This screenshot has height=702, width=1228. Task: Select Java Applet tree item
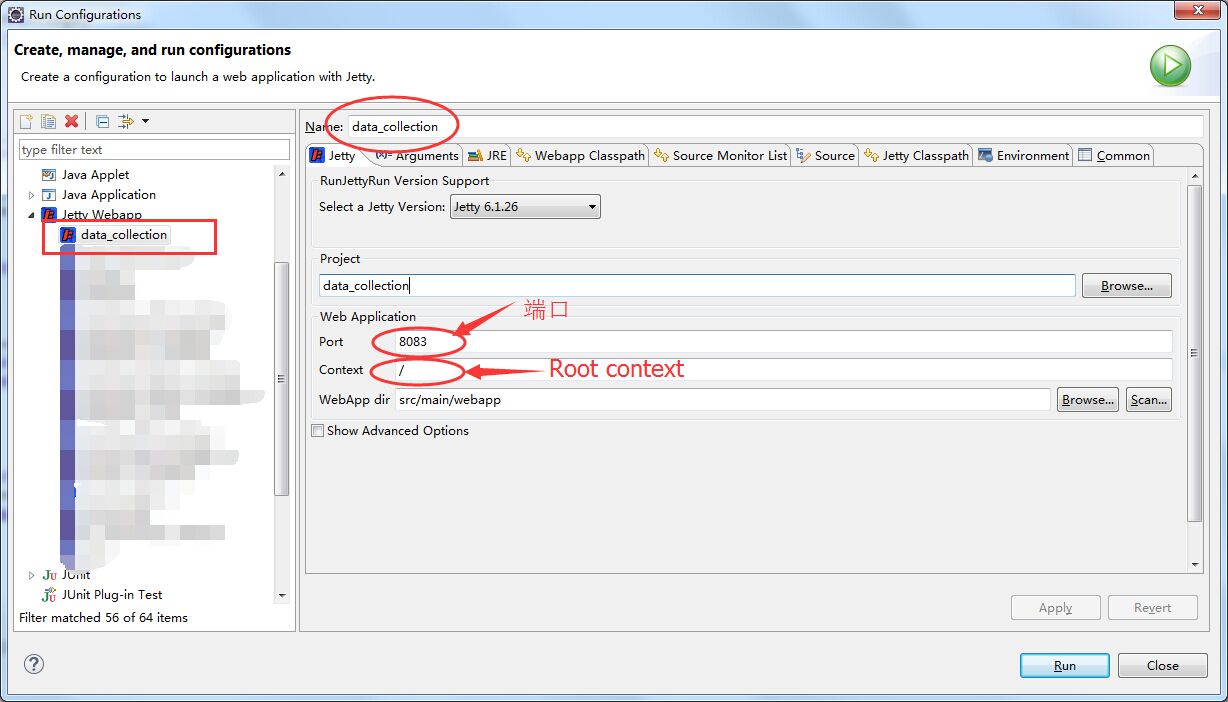[96, 175]
